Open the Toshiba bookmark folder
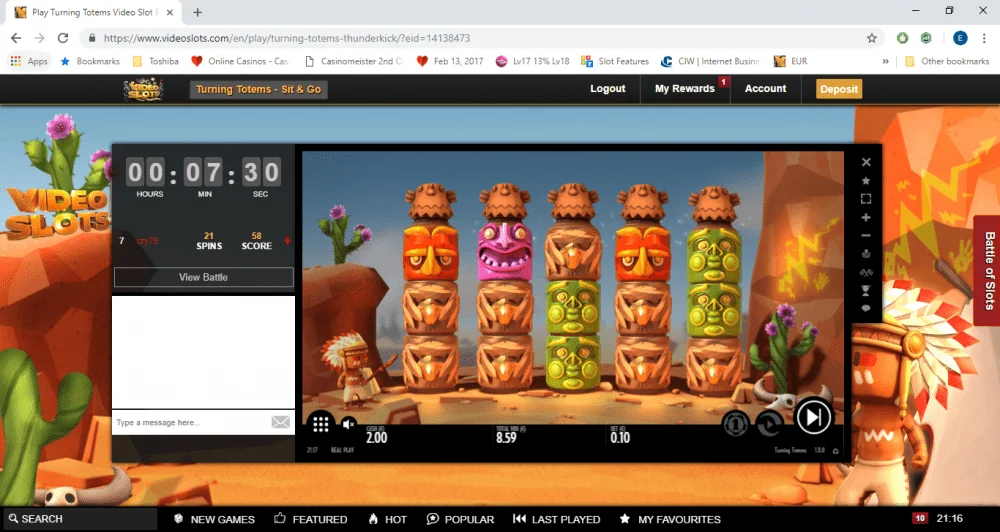Image resolution: width=1000 pixels, height=532 pixels. (155, 61)
